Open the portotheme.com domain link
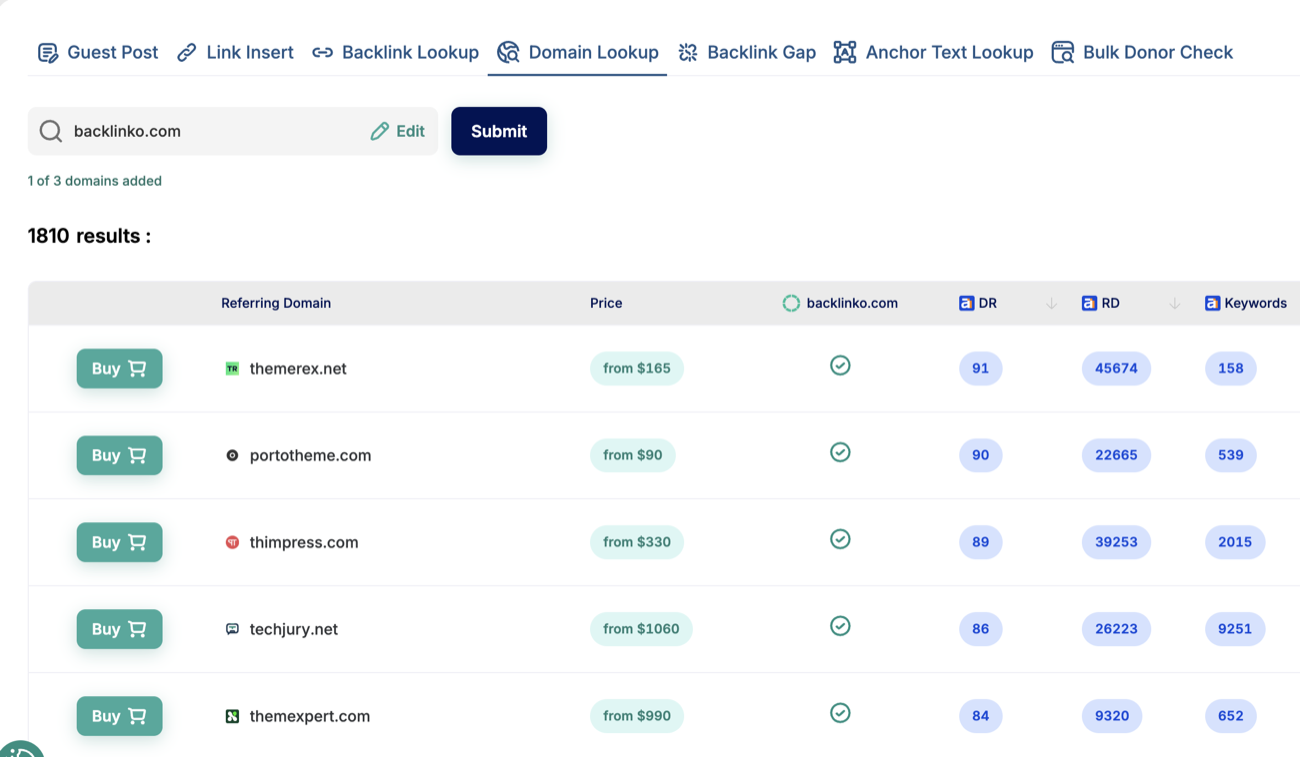The image size is (1300, 757). [310, 455]
